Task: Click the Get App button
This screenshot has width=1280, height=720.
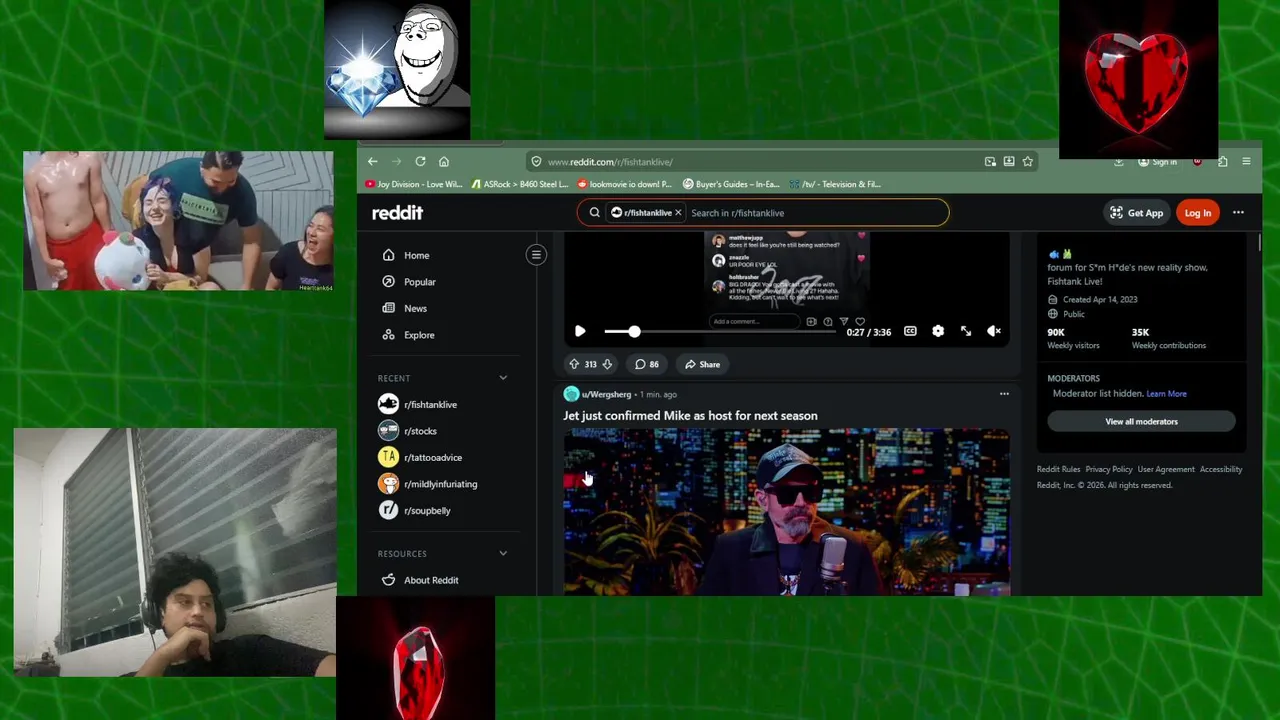Action: pos(1137,212)
